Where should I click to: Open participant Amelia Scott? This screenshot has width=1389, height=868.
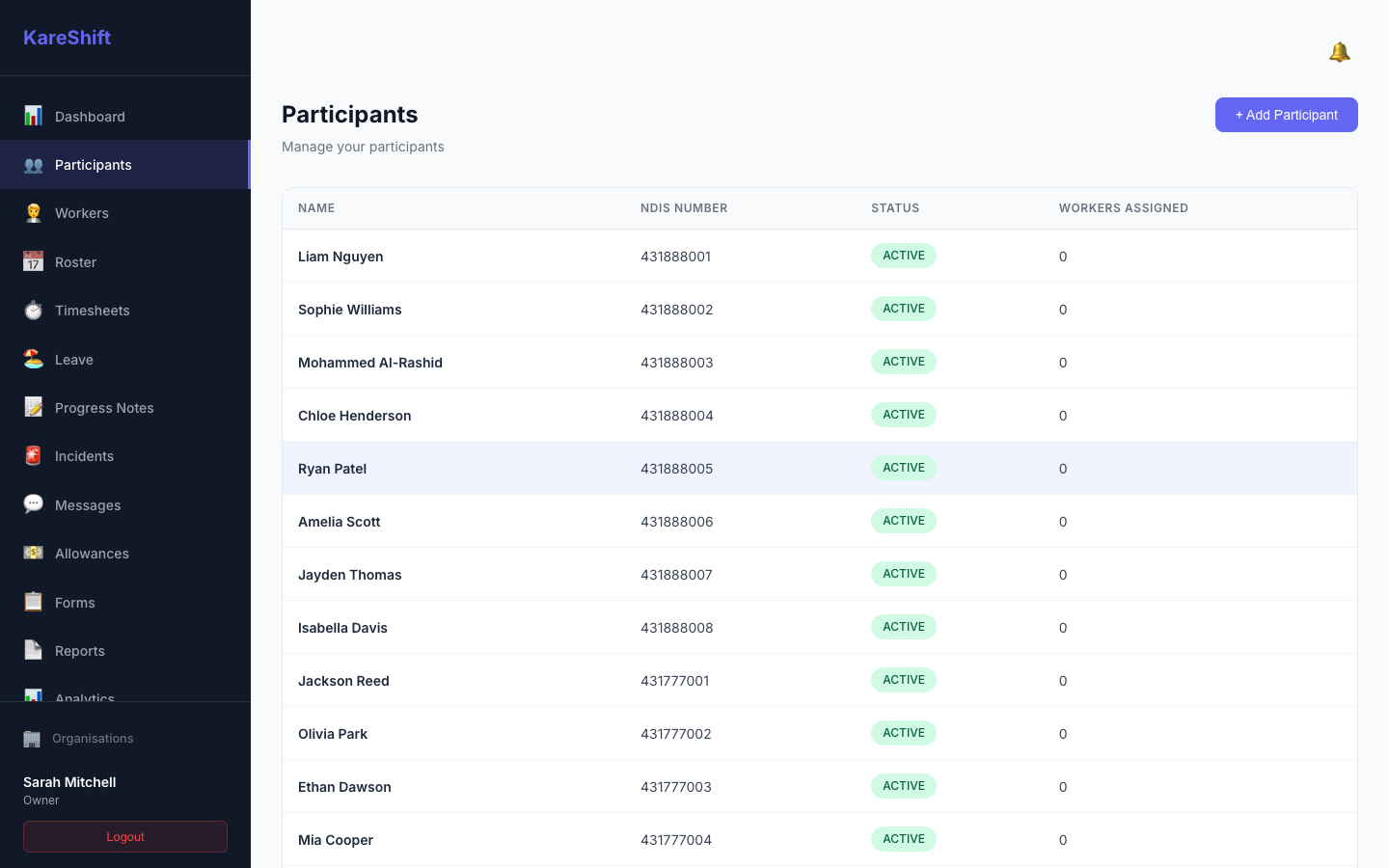pos(339,522)
